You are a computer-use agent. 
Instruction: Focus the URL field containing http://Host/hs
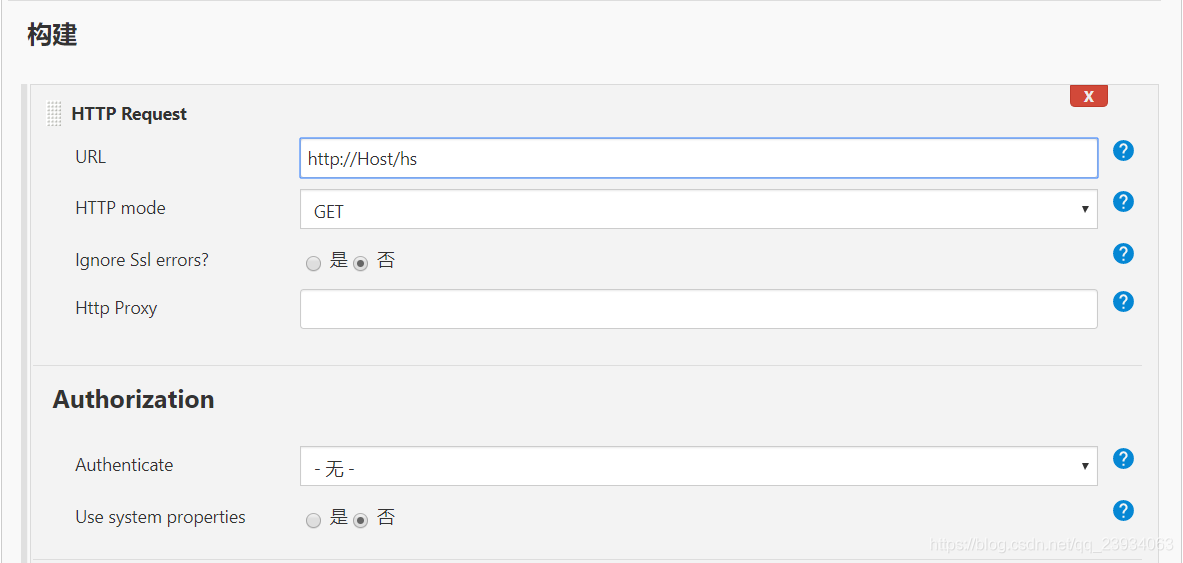[699, 158]
